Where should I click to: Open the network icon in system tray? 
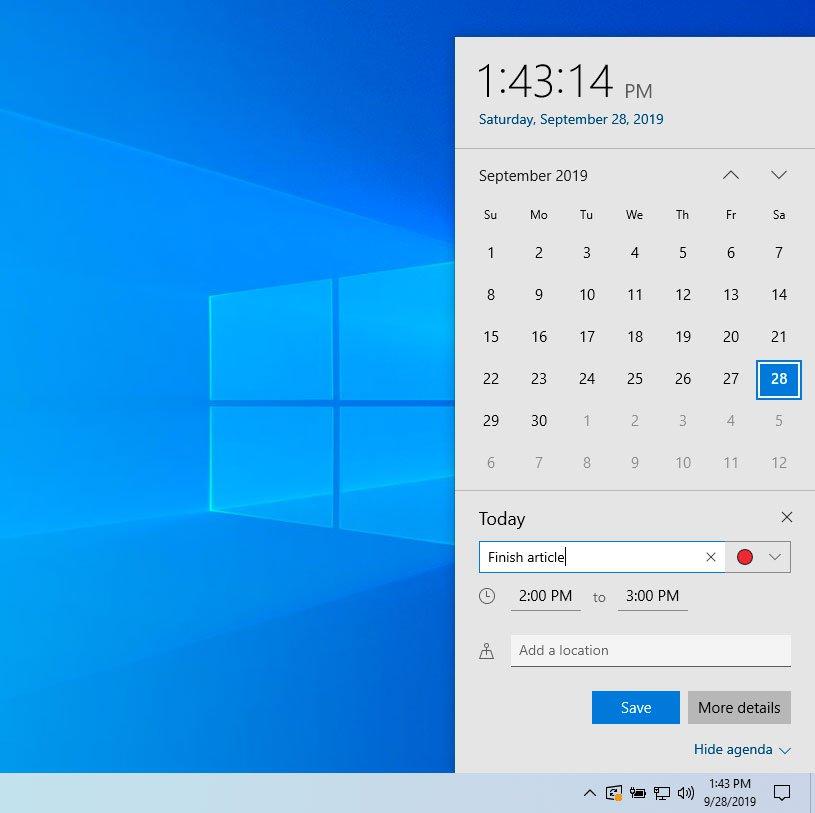point(661,793)
